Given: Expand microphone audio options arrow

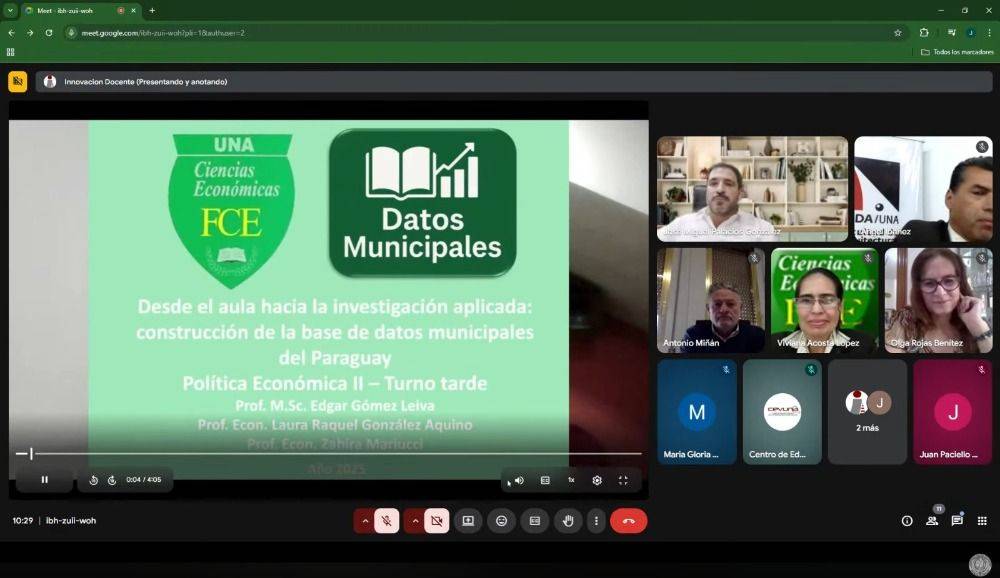Looking at the screenshot, I should coord(364,521).
